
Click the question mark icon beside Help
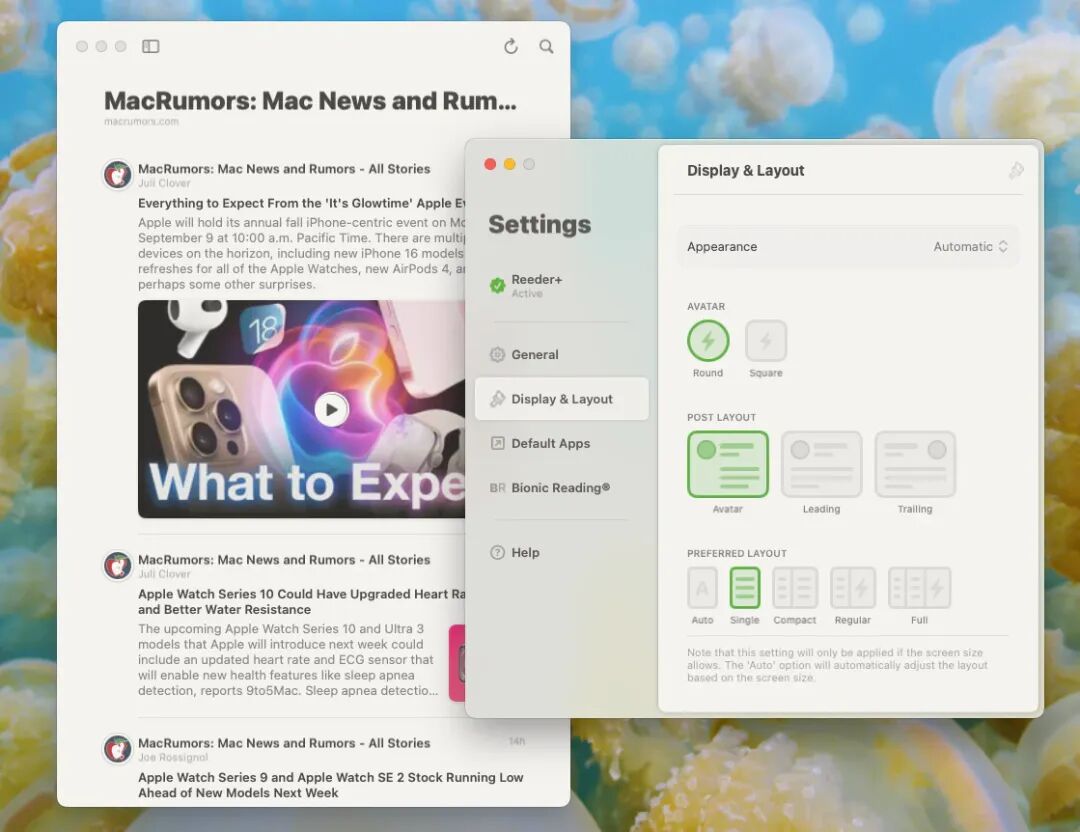point(497,552)
